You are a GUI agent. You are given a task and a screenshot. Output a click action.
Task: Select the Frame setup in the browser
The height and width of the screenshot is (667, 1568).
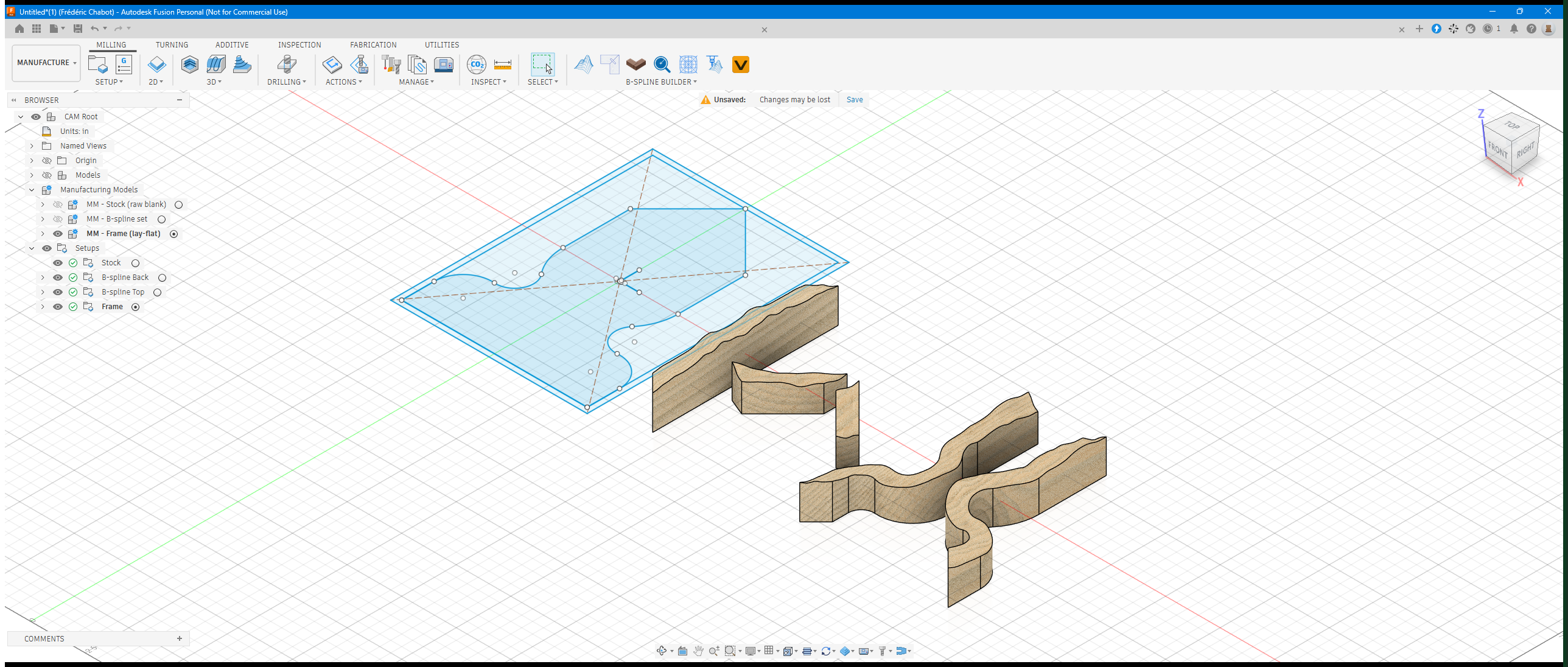pos(112,307)
